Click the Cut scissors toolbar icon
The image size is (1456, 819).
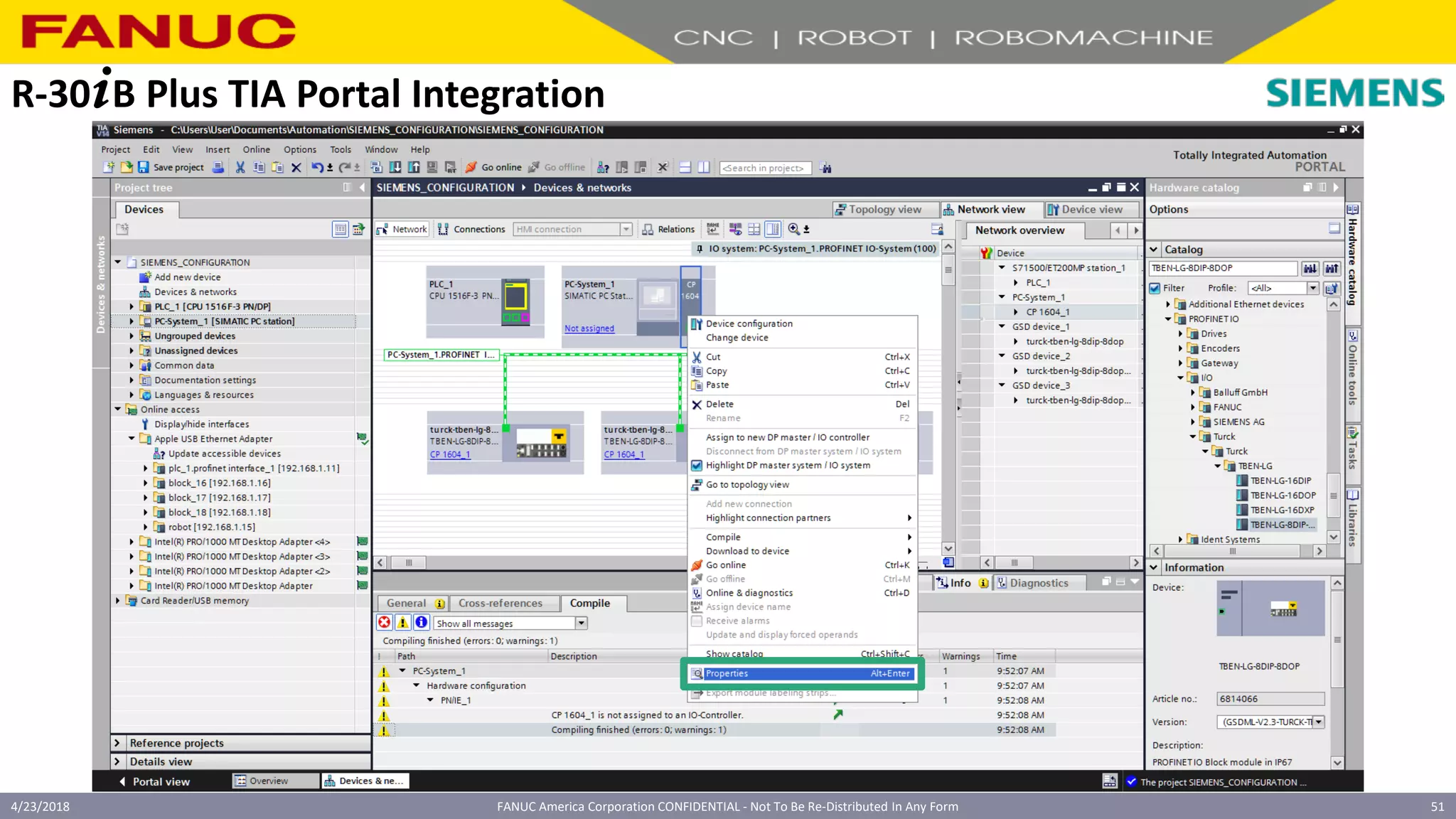(x=240, y=167)
